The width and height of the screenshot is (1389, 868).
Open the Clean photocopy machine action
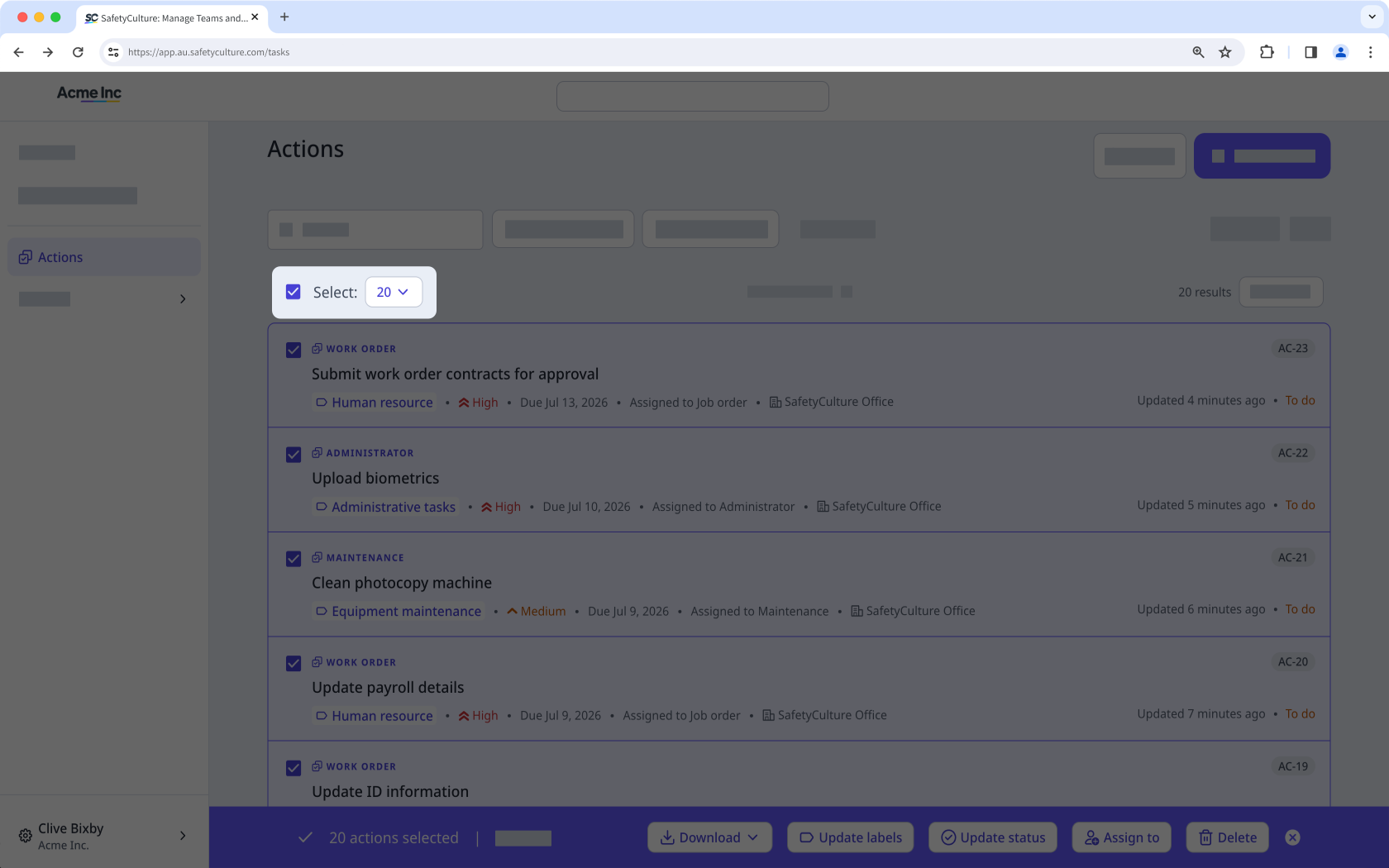402,583
